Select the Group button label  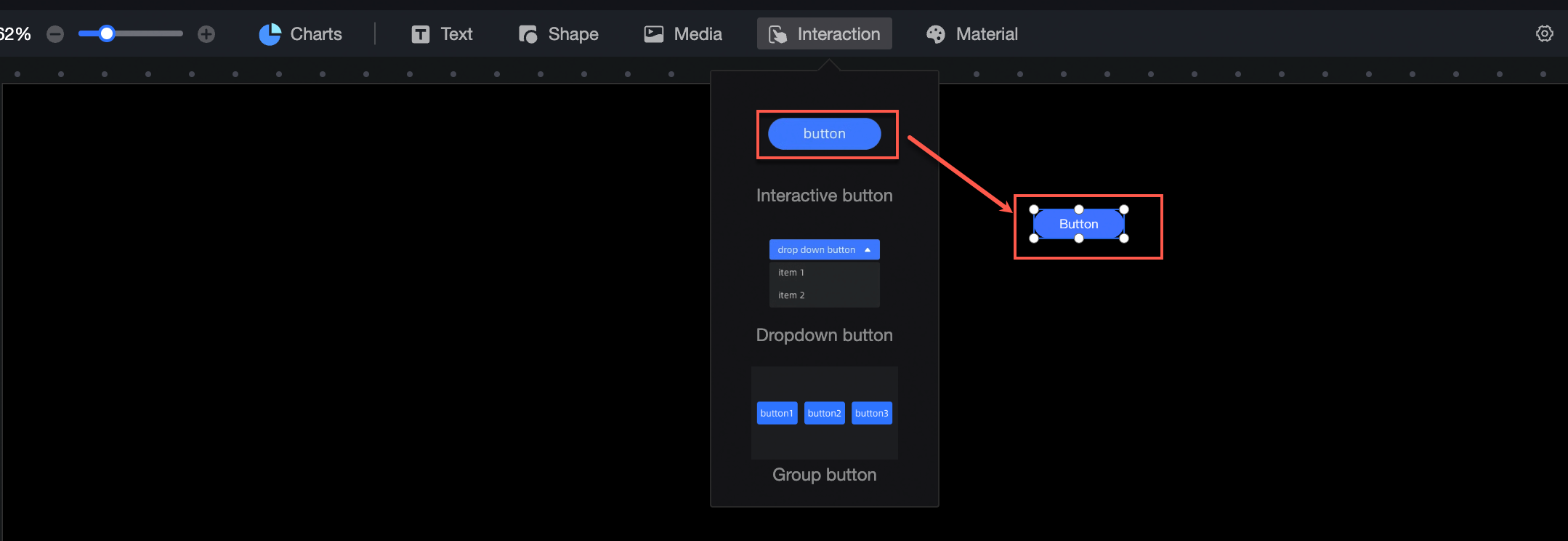pyautogui.click(x=825, y=475)
